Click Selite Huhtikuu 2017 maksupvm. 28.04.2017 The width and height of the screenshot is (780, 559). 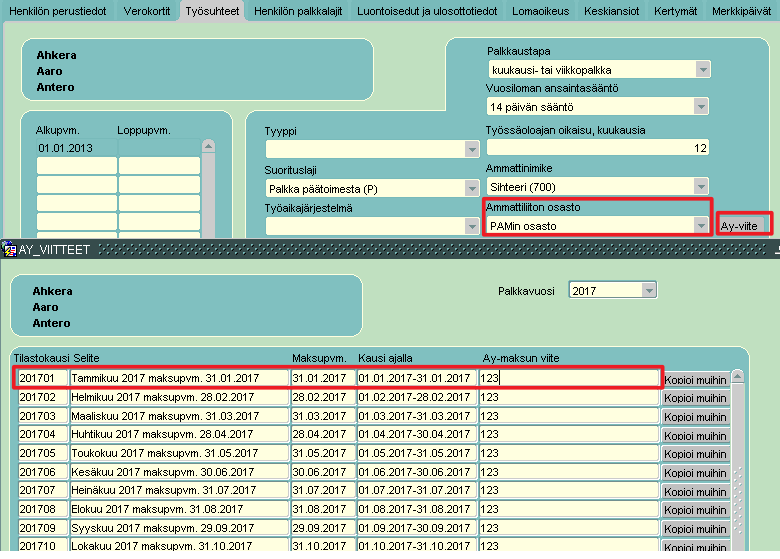(x=179, y=434)
